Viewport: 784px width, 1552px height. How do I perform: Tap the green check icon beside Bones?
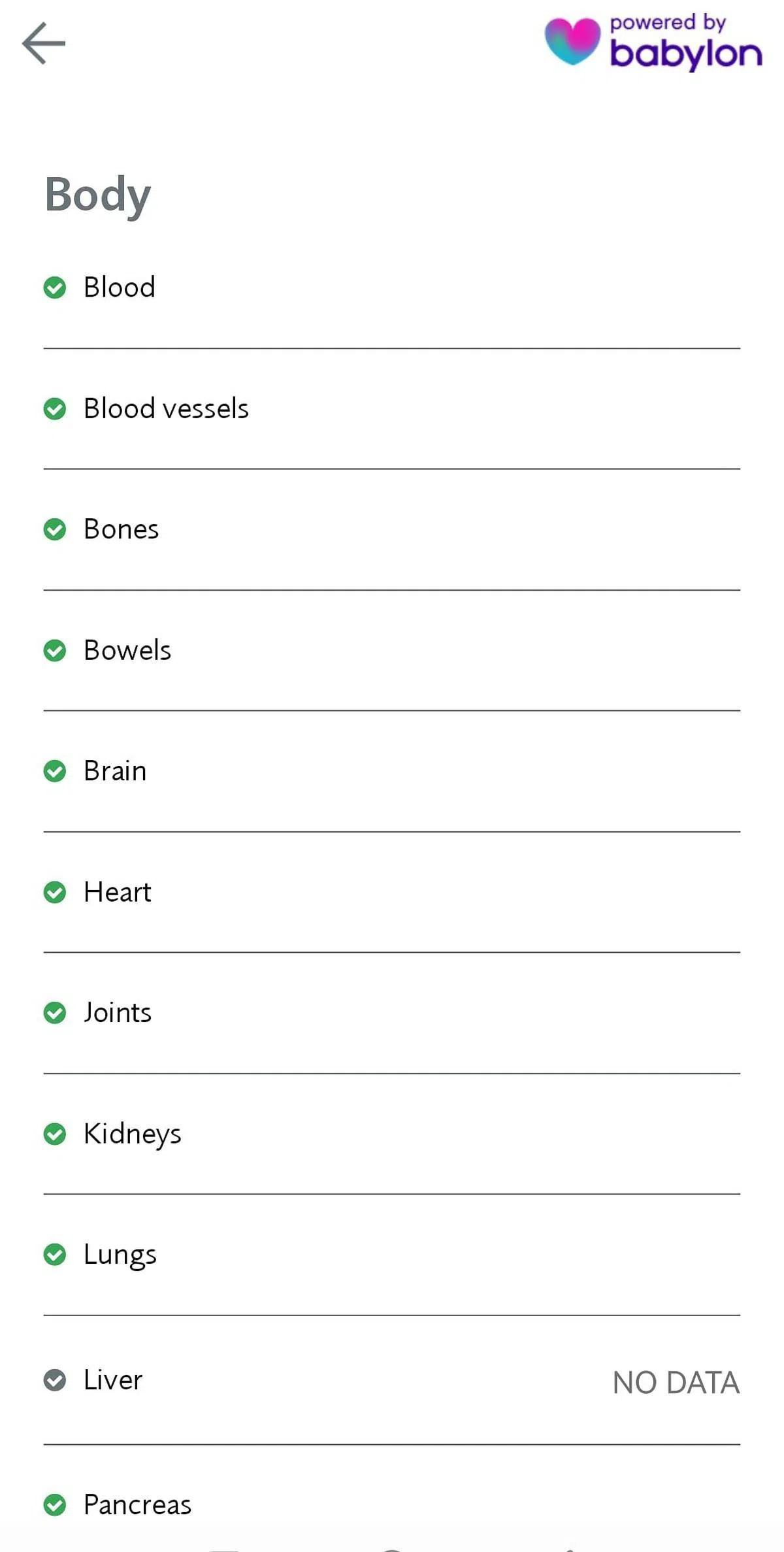[55, 529]
